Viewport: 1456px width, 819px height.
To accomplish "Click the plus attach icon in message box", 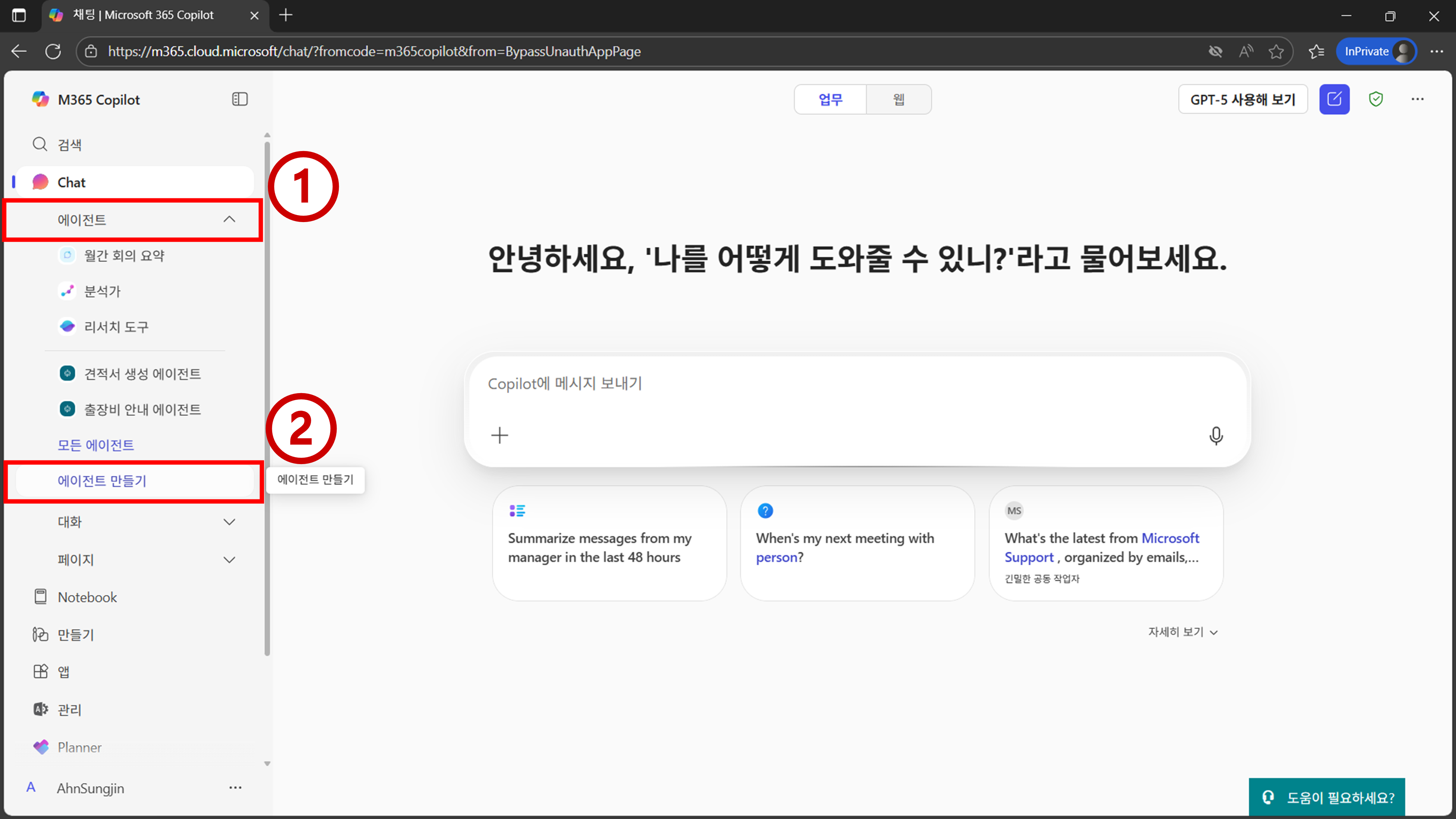I will 500,435.
